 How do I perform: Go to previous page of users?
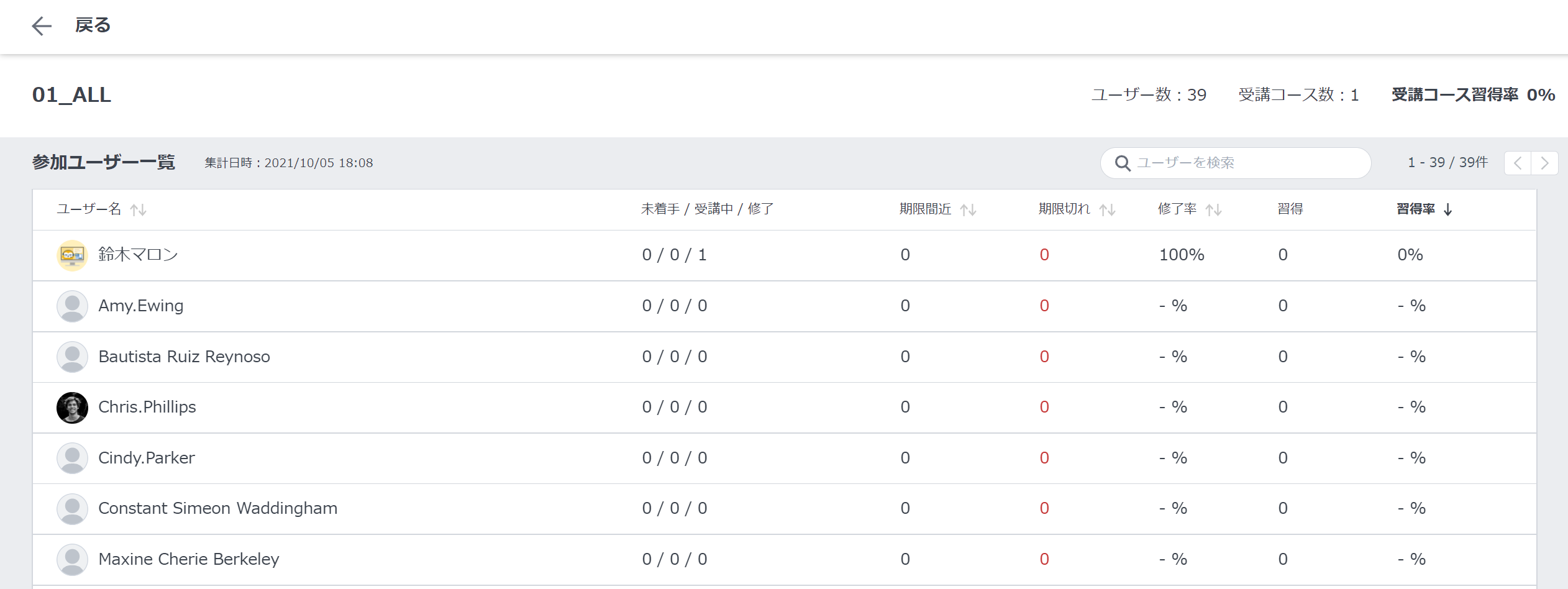click(x=1518, y=163)
